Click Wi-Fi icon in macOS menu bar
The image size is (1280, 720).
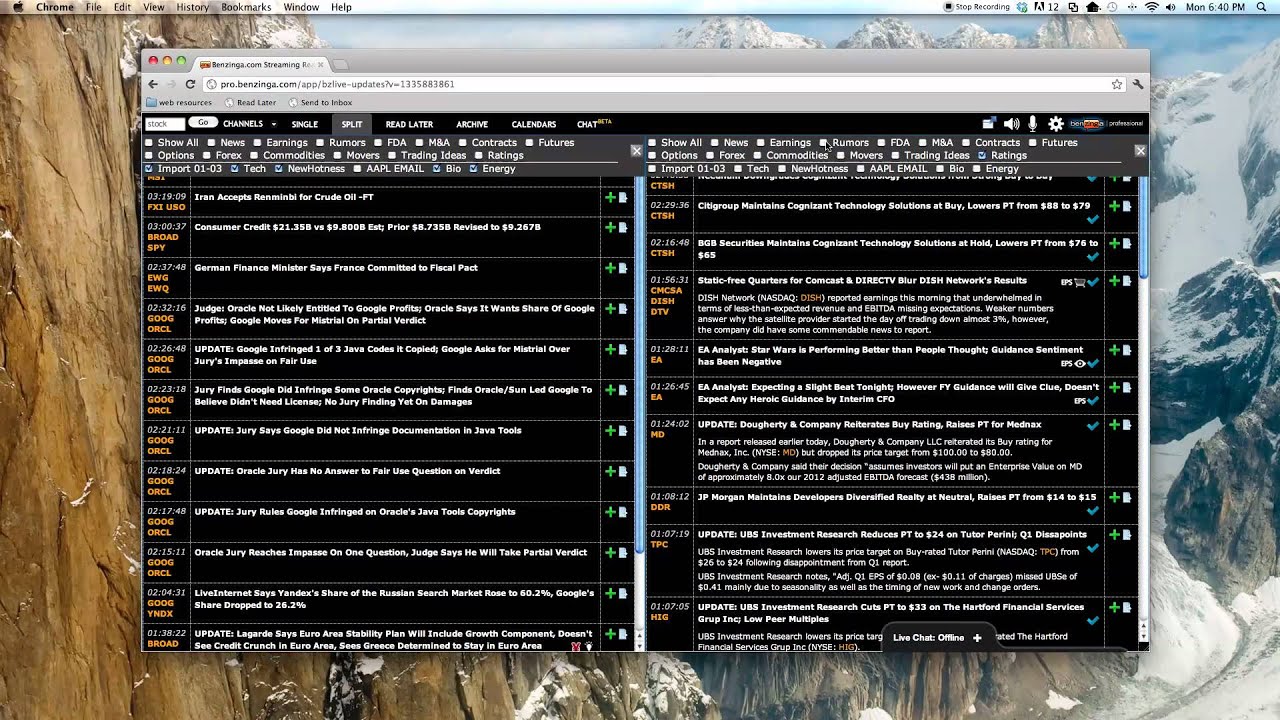coord(1151,7)
